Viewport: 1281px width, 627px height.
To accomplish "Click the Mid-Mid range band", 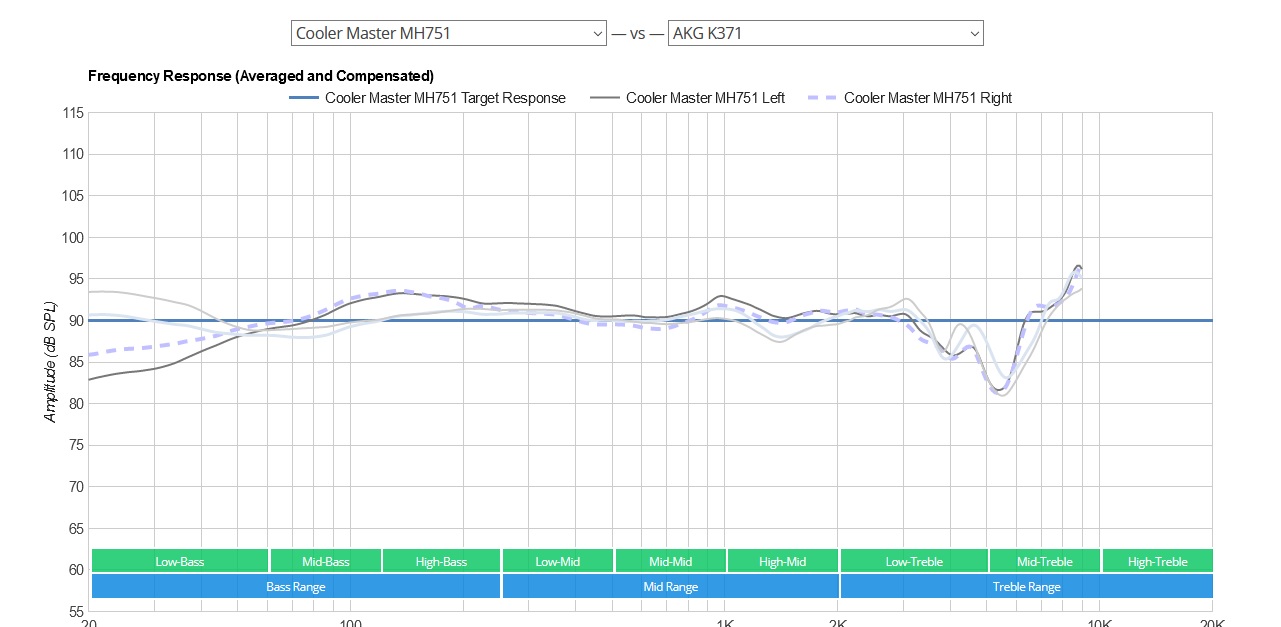I will [670, 561].
